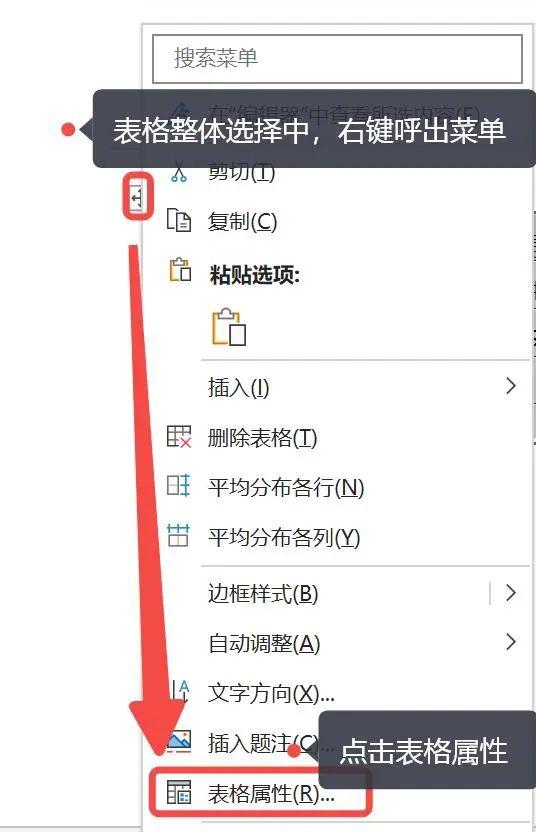Click the Paste options clipboard icon
Image resolution: width=536 pixels, height=832 pixels.
(x=180, y=270)
